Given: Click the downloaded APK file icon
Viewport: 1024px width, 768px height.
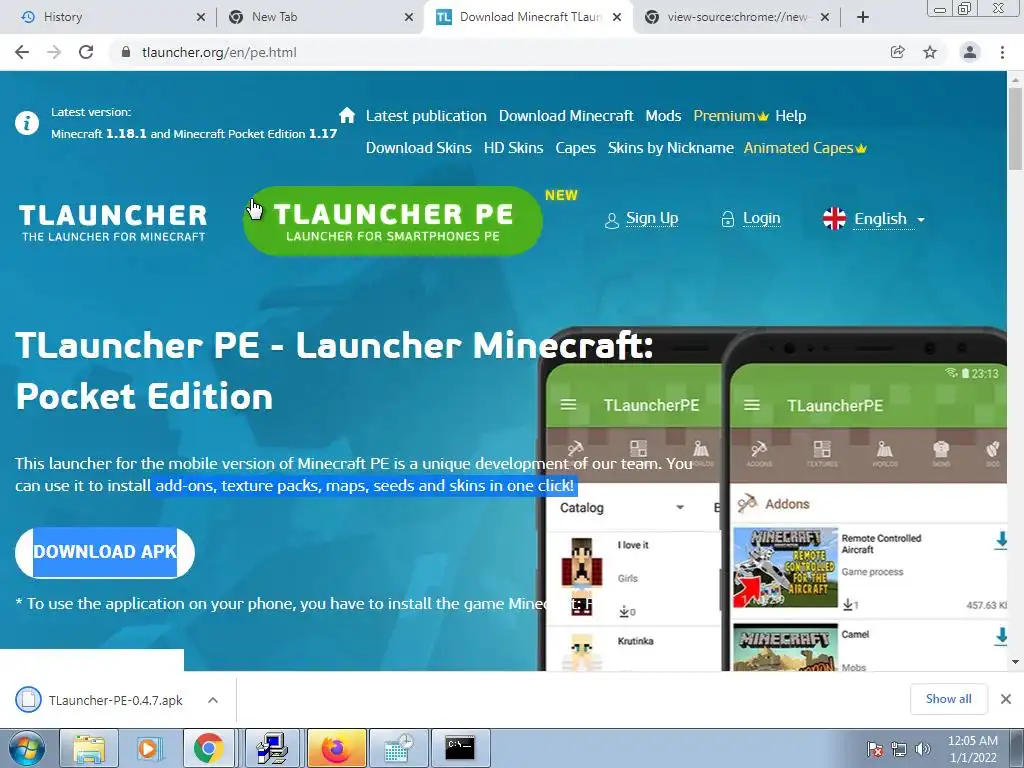Looking at the screenshot, I should click(x=28, y=700).
